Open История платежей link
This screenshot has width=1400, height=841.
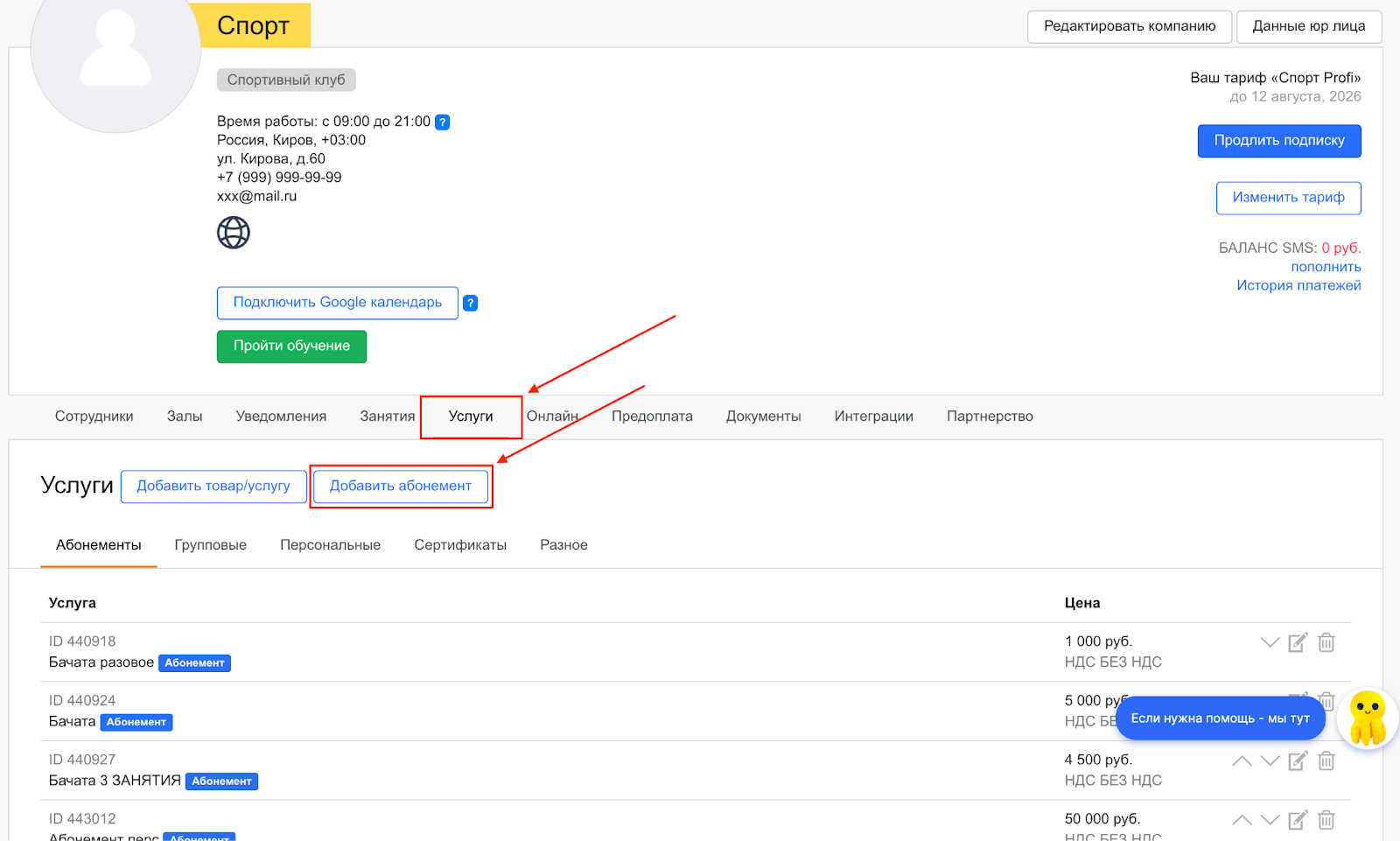point(1298,285)
